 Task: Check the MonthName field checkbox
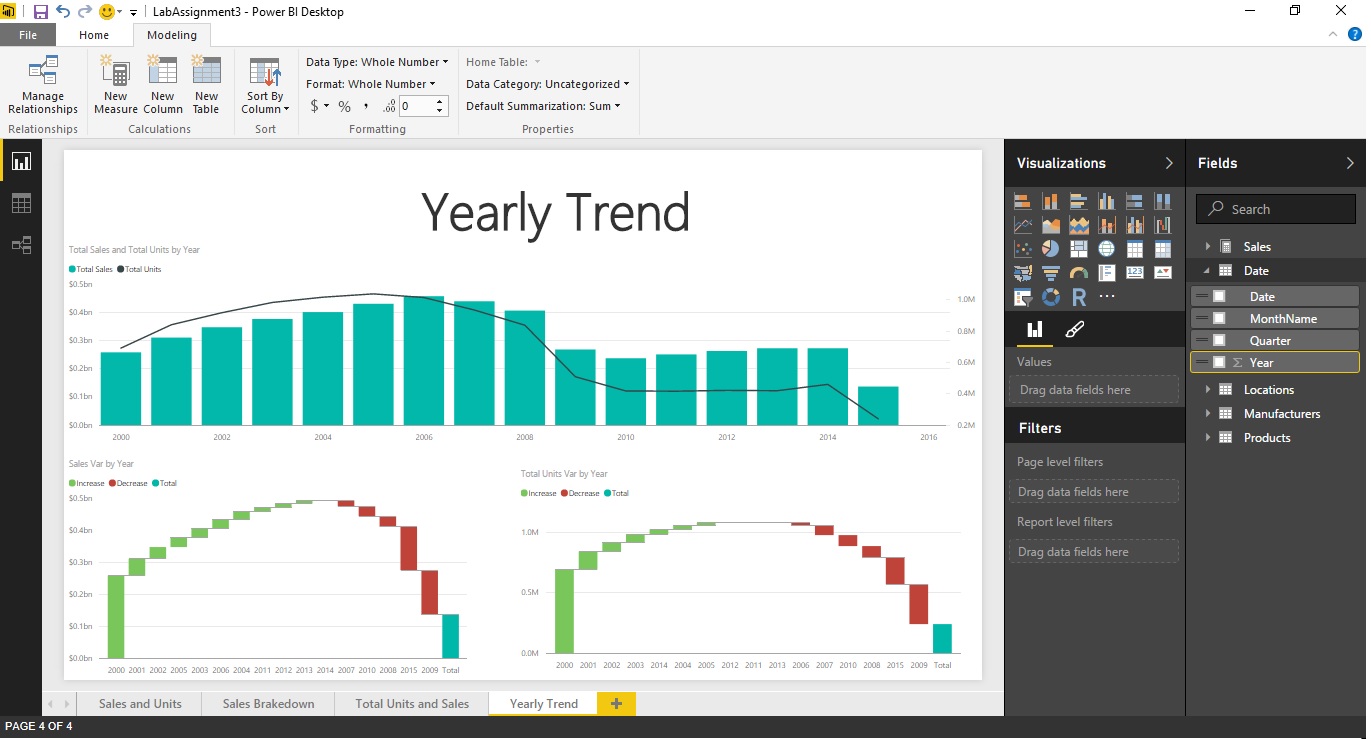pyautogui.click(x=1219, y=318)
